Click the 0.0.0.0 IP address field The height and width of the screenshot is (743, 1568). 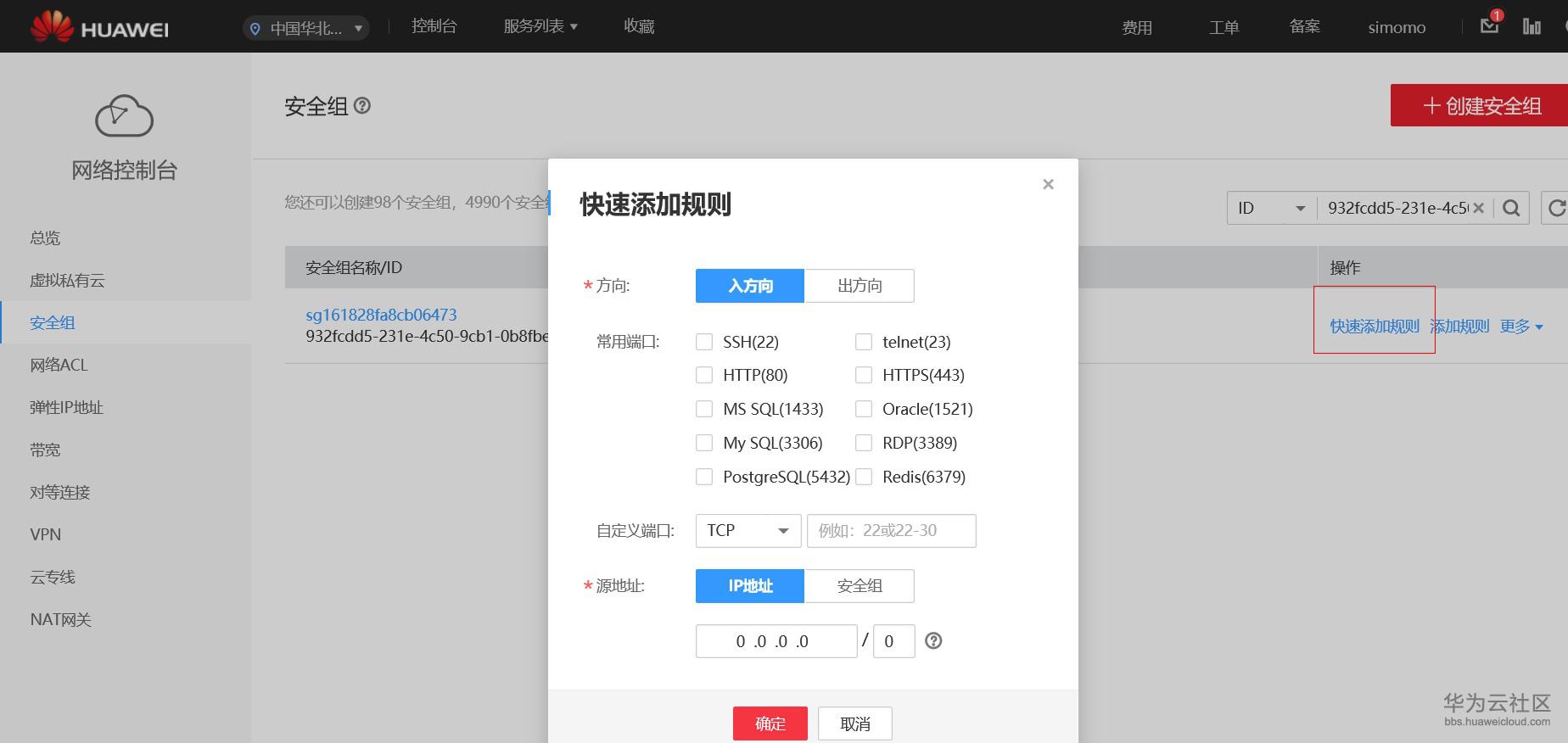pyautogui.click(x=776, y=641)
